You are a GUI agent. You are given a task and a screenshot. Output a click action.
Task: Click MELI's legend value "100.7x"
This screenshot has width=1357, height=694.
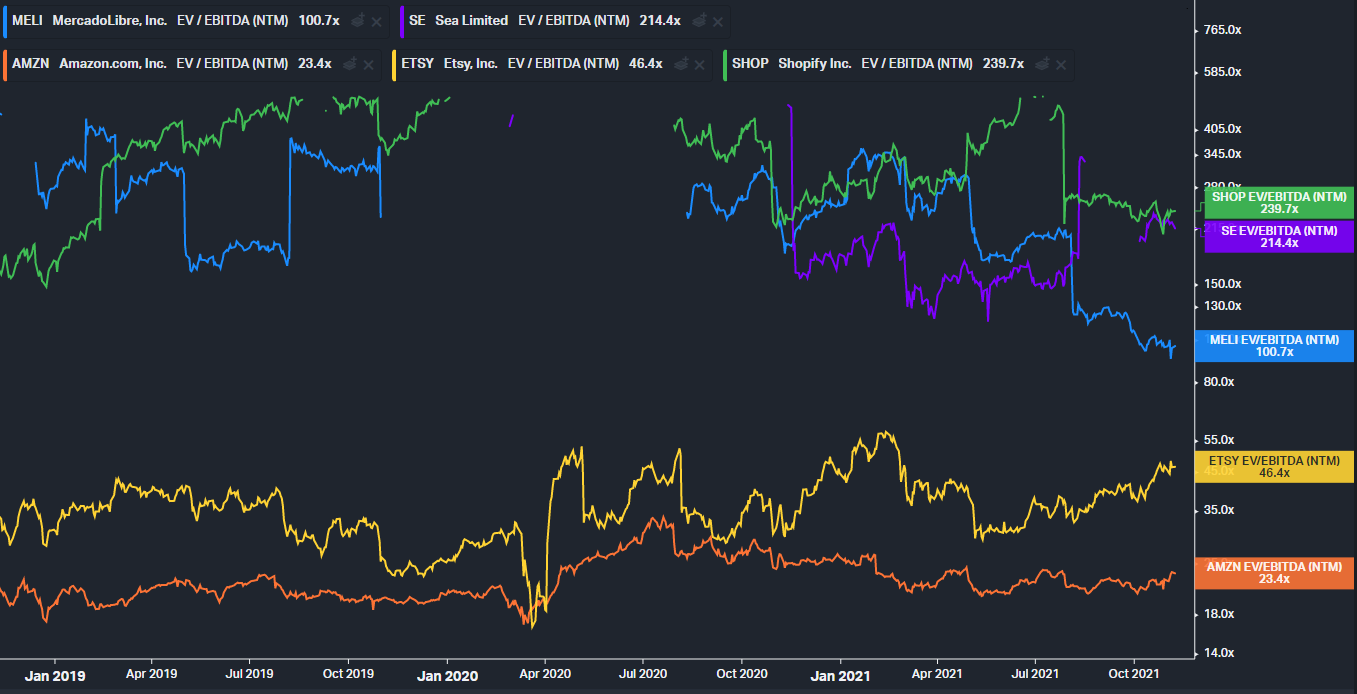(320, 21)
